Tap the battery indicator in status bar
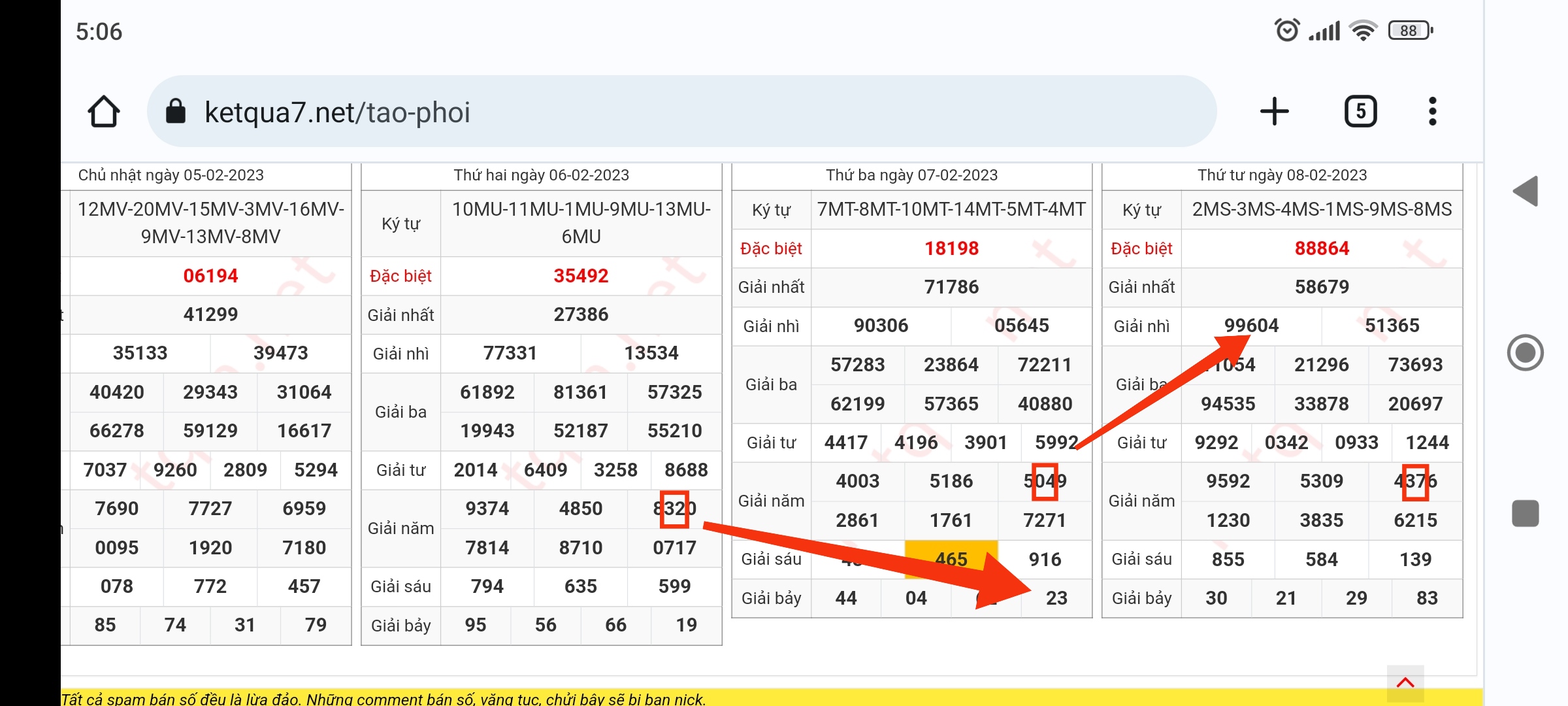Image resolution: width=1568 pixels, height=706 pixels. (x=1410, y=31)
